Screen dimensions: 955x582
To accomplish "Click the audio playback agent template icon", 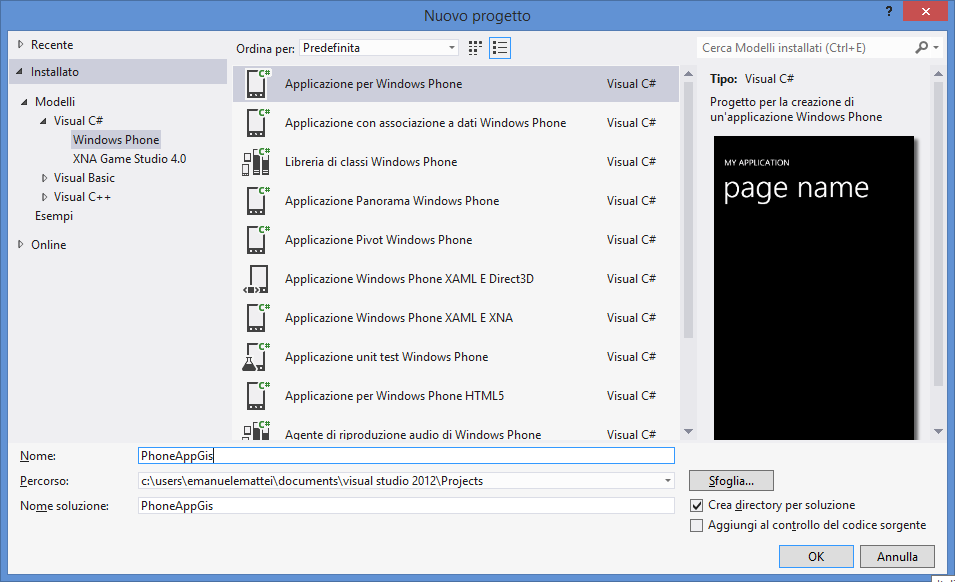I will point(256,430).
